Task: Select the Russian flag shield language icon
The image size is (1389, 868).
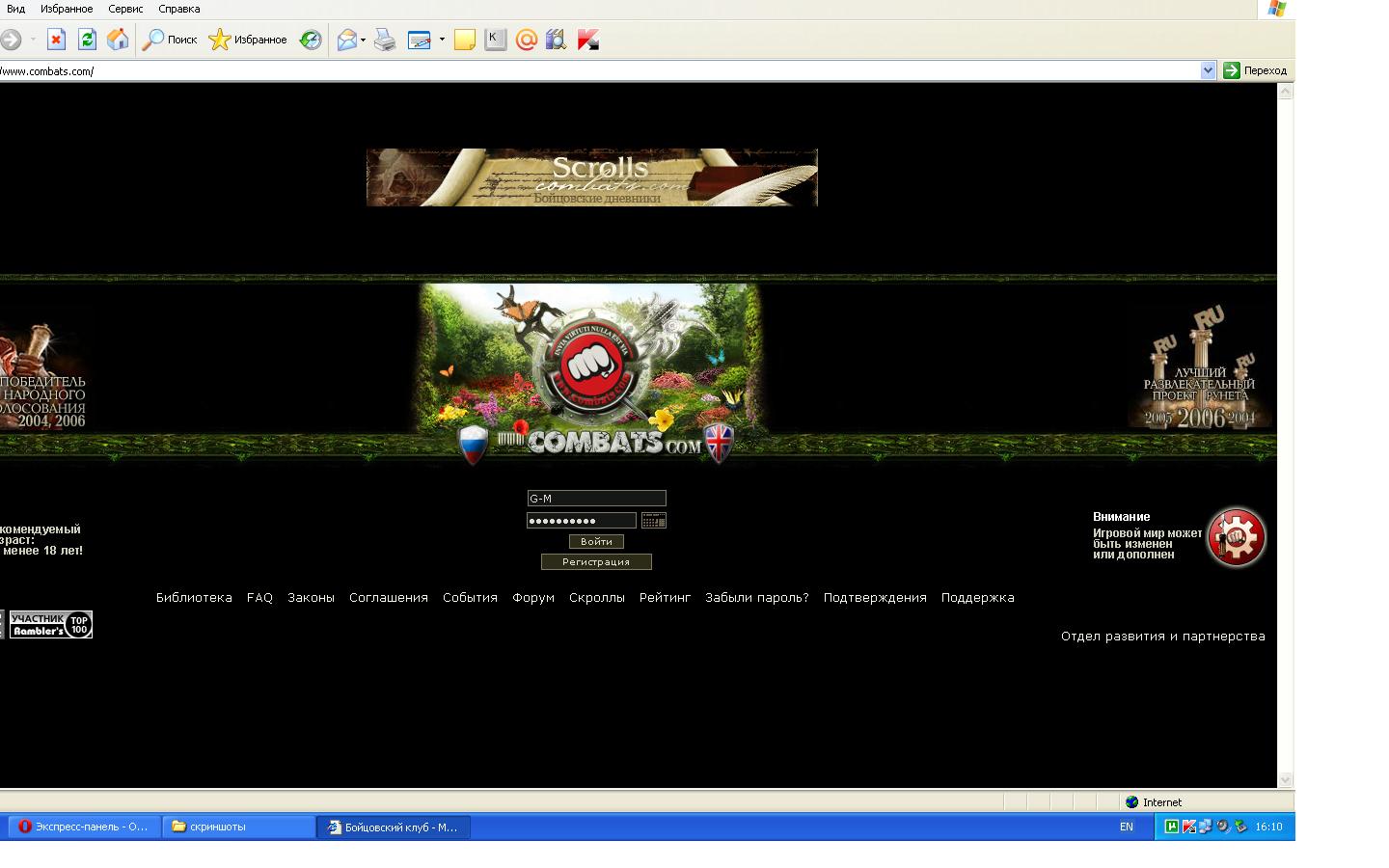Action: point(473,444)
